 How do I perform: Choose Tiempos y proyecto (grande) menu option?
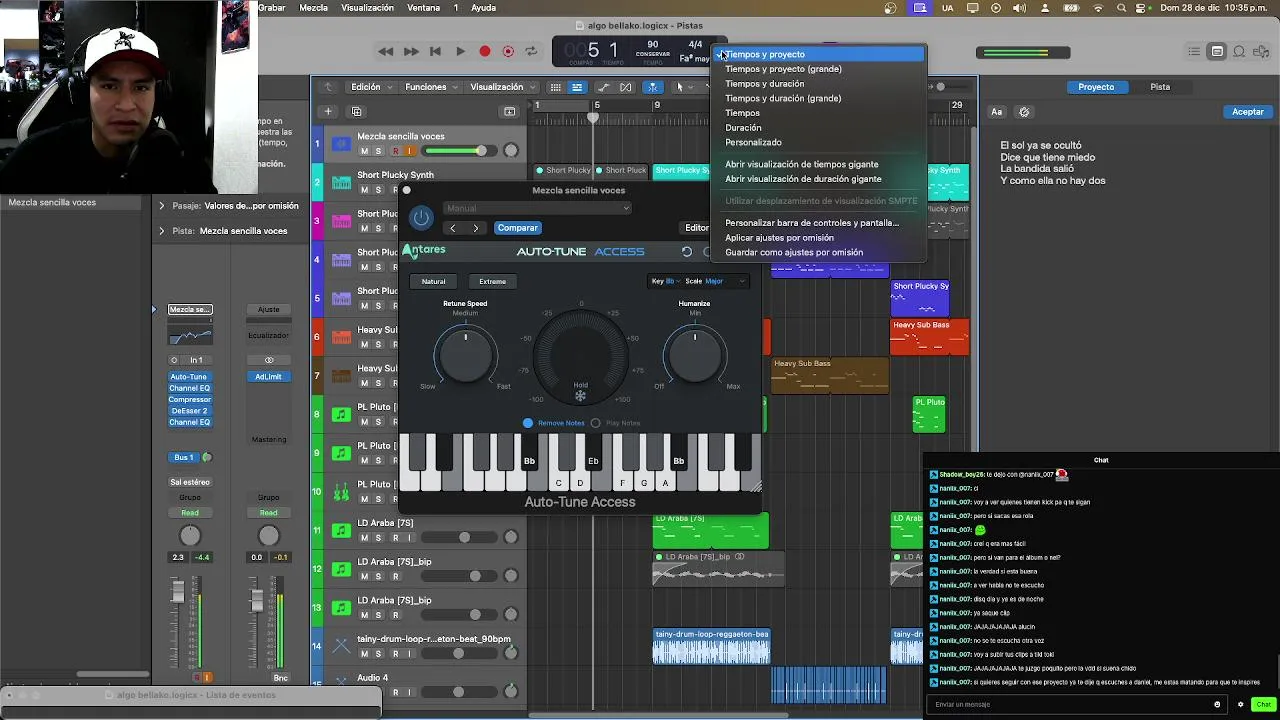pos(783,69)
